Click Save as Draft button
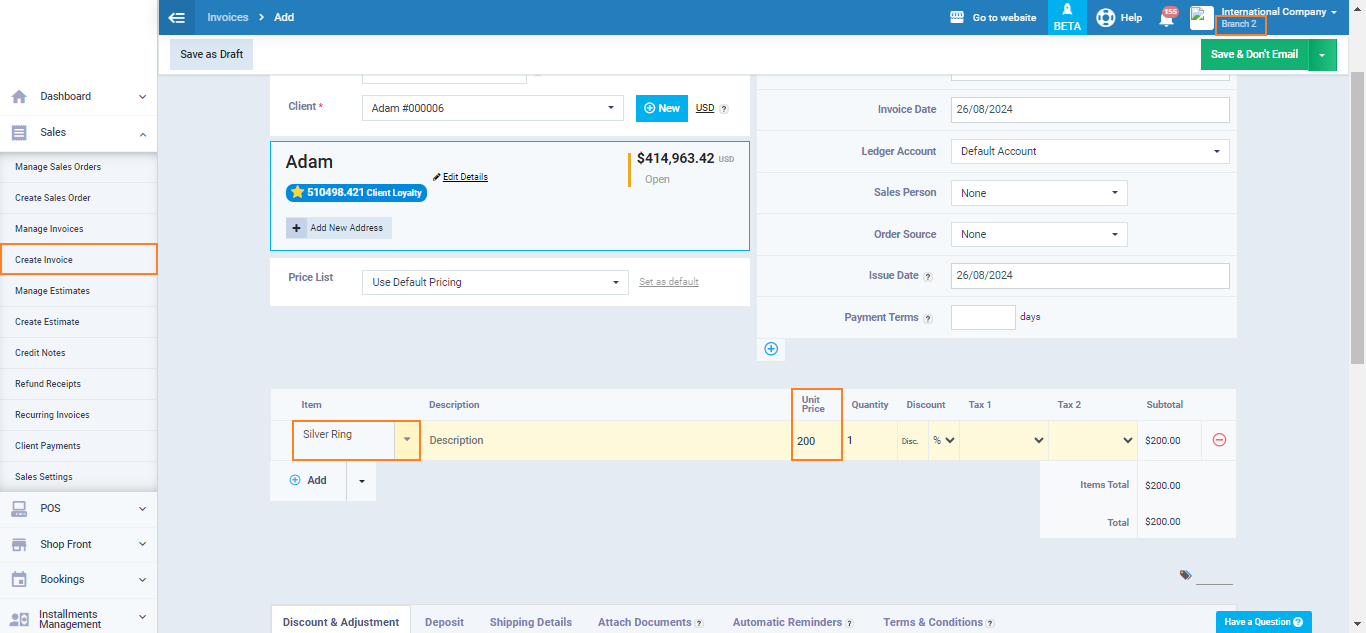This screenshot has width=1366, height=633. click(211, 54)
